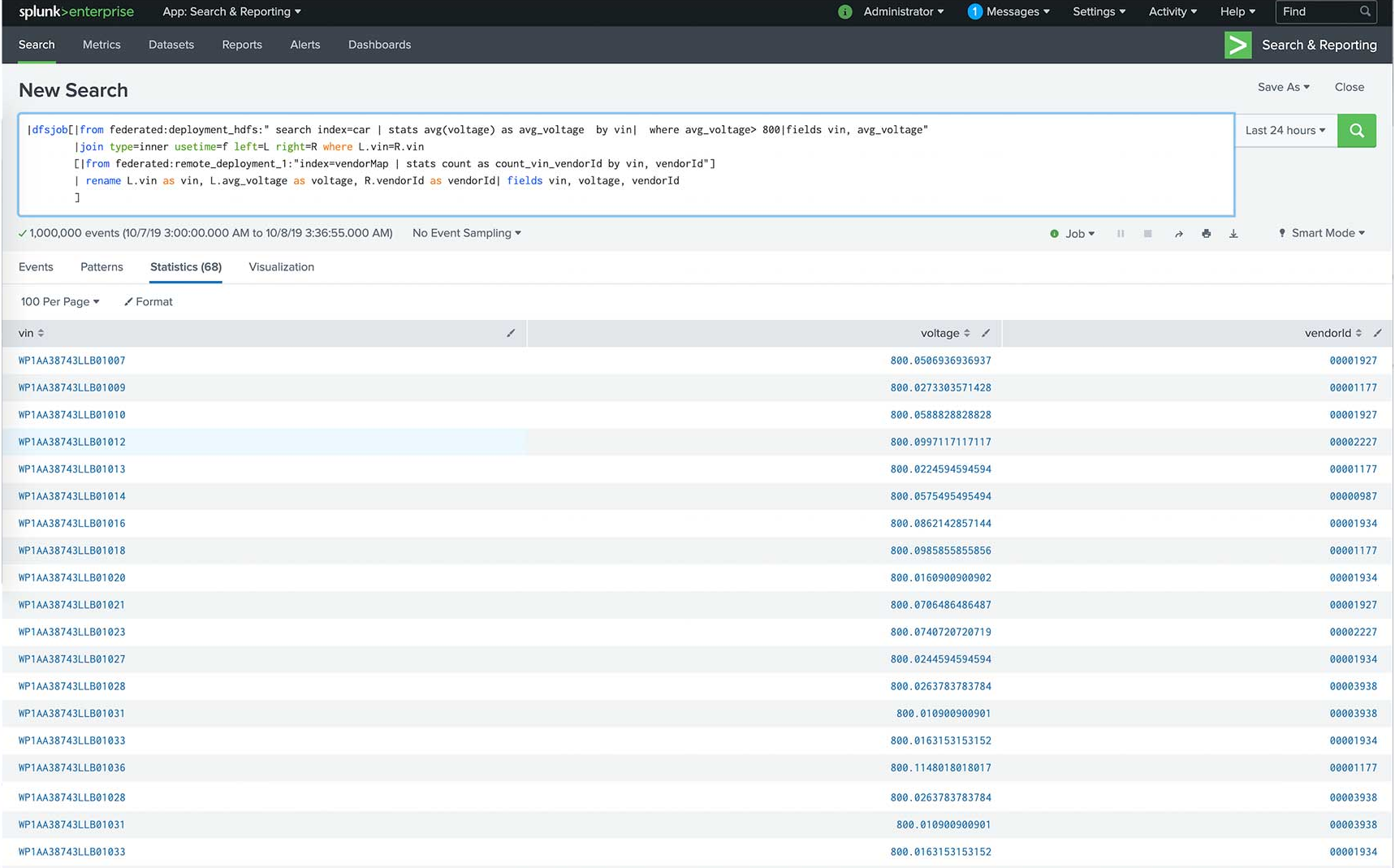This screenshot has height=868, width=1395.
Task: Edit the vin column pencil icon
Action: coord(511,333)
